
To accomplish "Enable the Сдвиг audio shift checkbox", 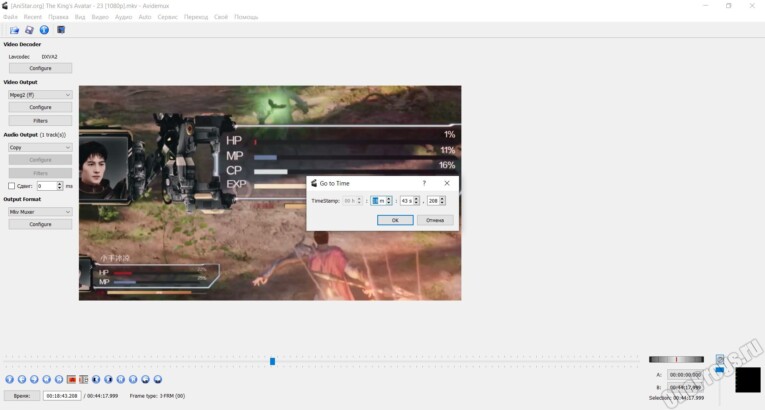I will coord(12,186).
